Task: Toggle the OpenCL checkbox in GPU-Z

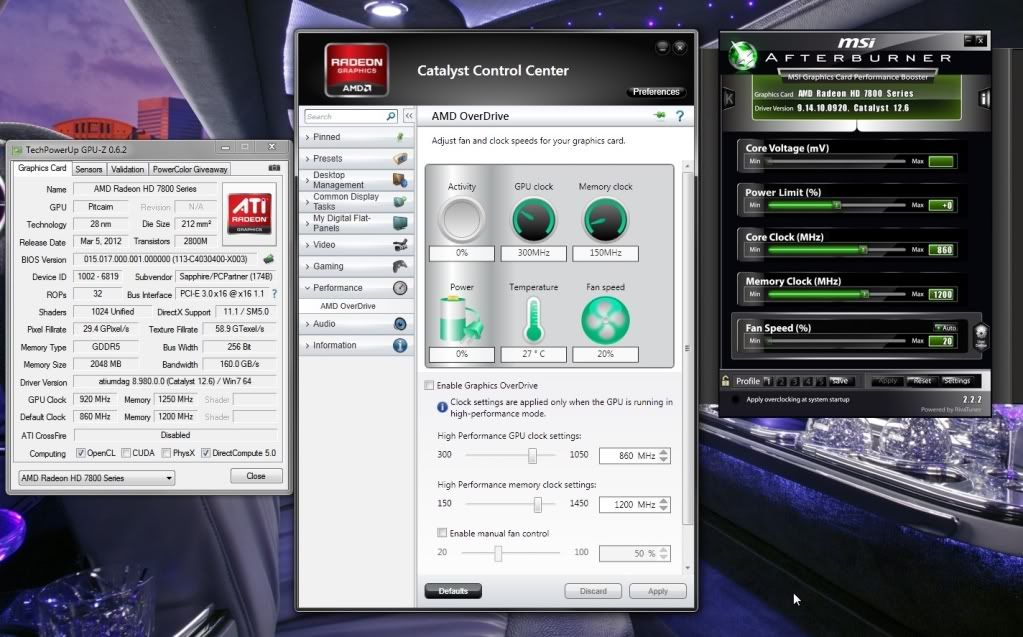Action: tap(80, 453)
